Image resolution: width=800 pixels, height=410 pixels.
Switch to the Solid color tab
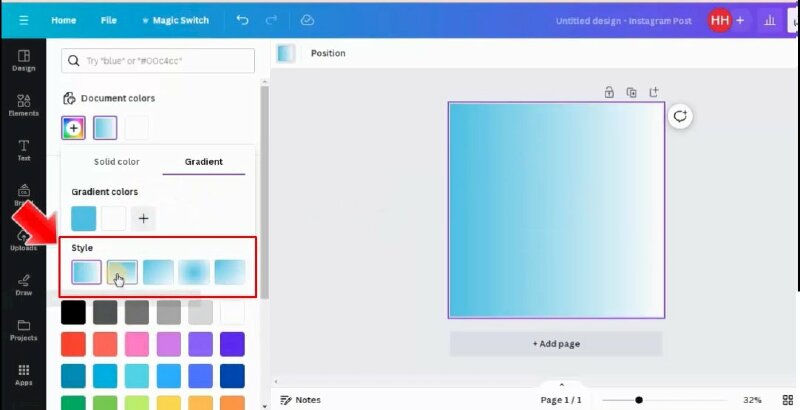[x=116, y=162]
